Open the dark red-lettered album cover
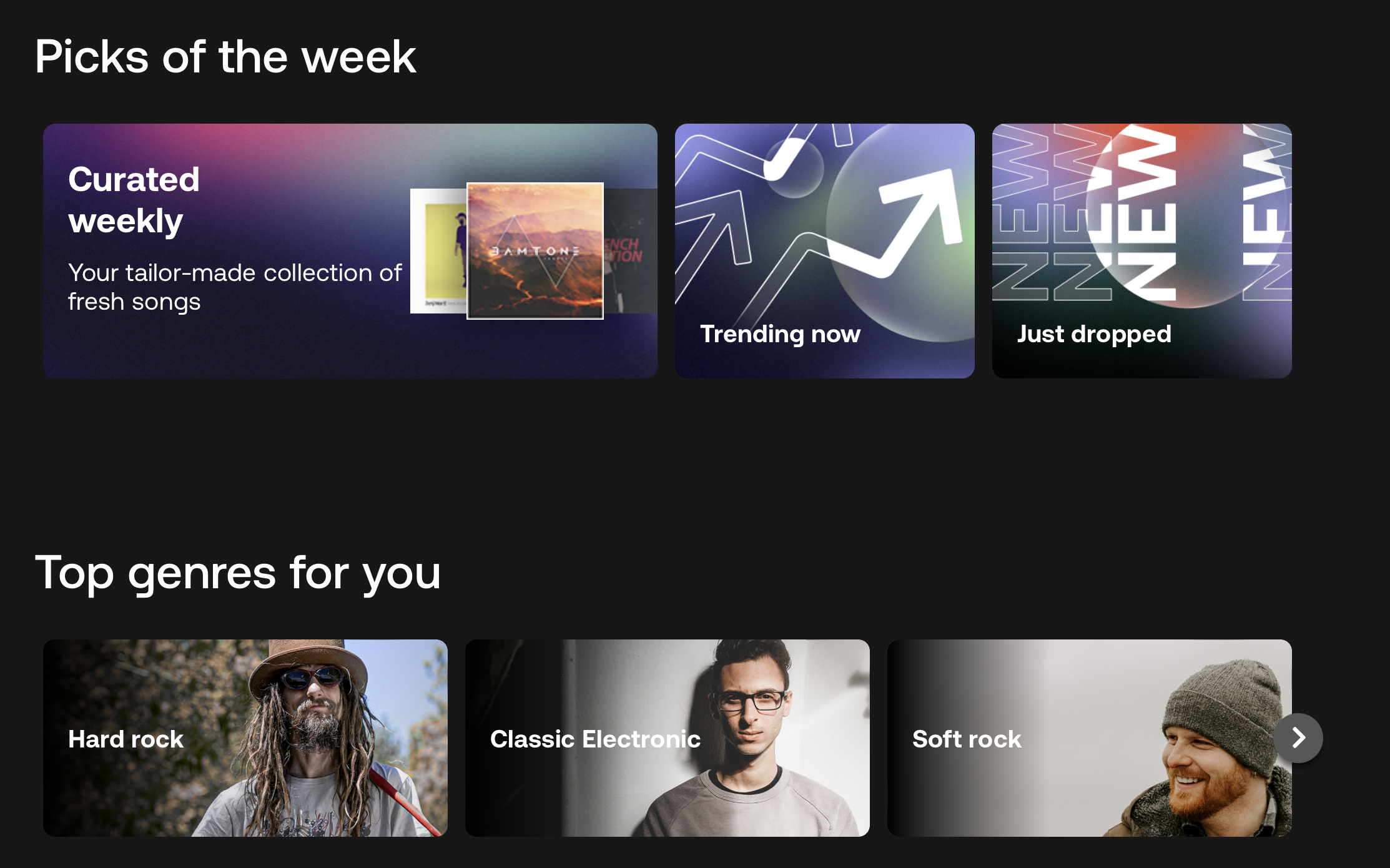 click(630, 250)
